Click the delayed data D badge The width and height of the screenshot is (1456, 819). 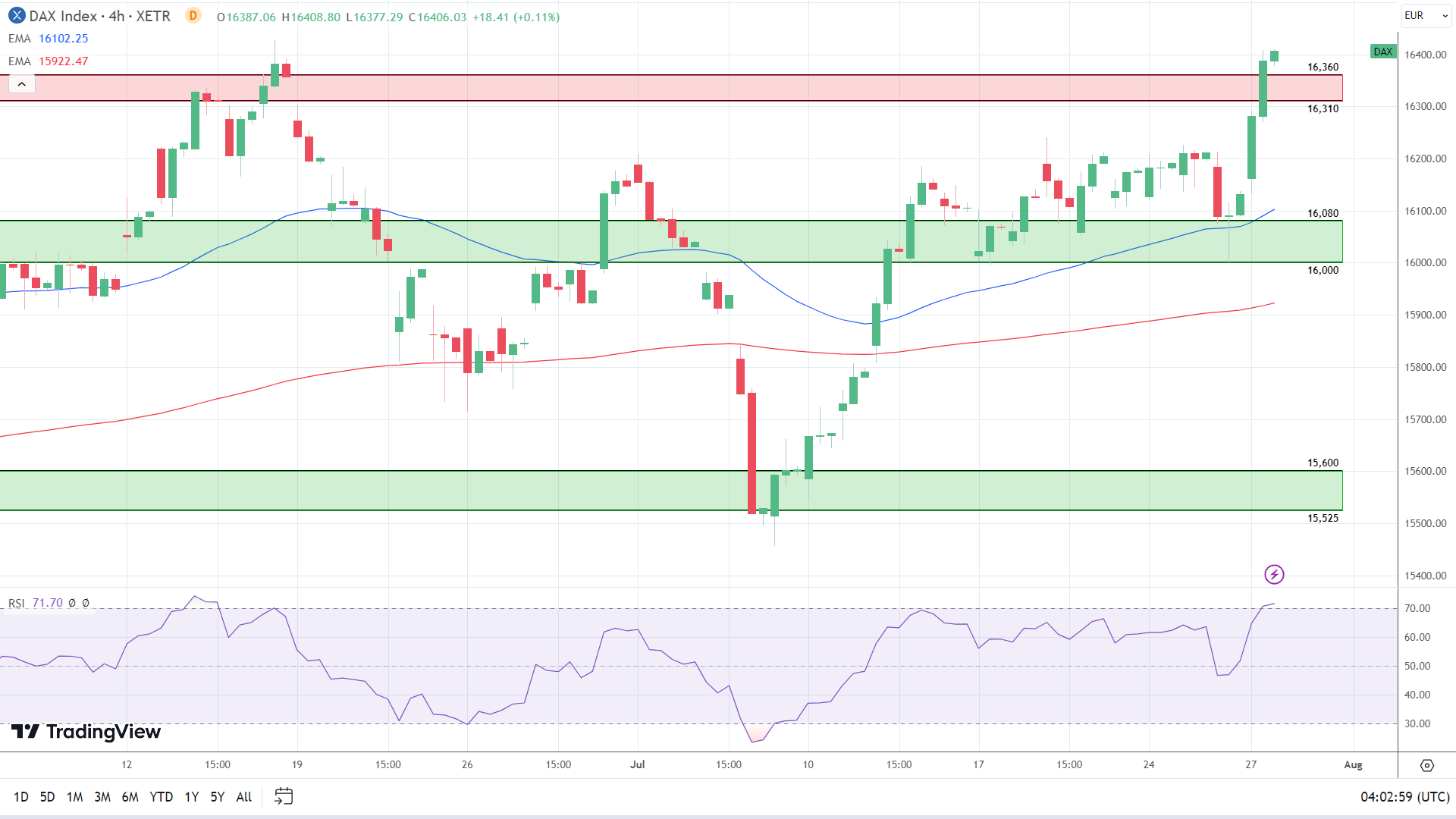[193, 16]
